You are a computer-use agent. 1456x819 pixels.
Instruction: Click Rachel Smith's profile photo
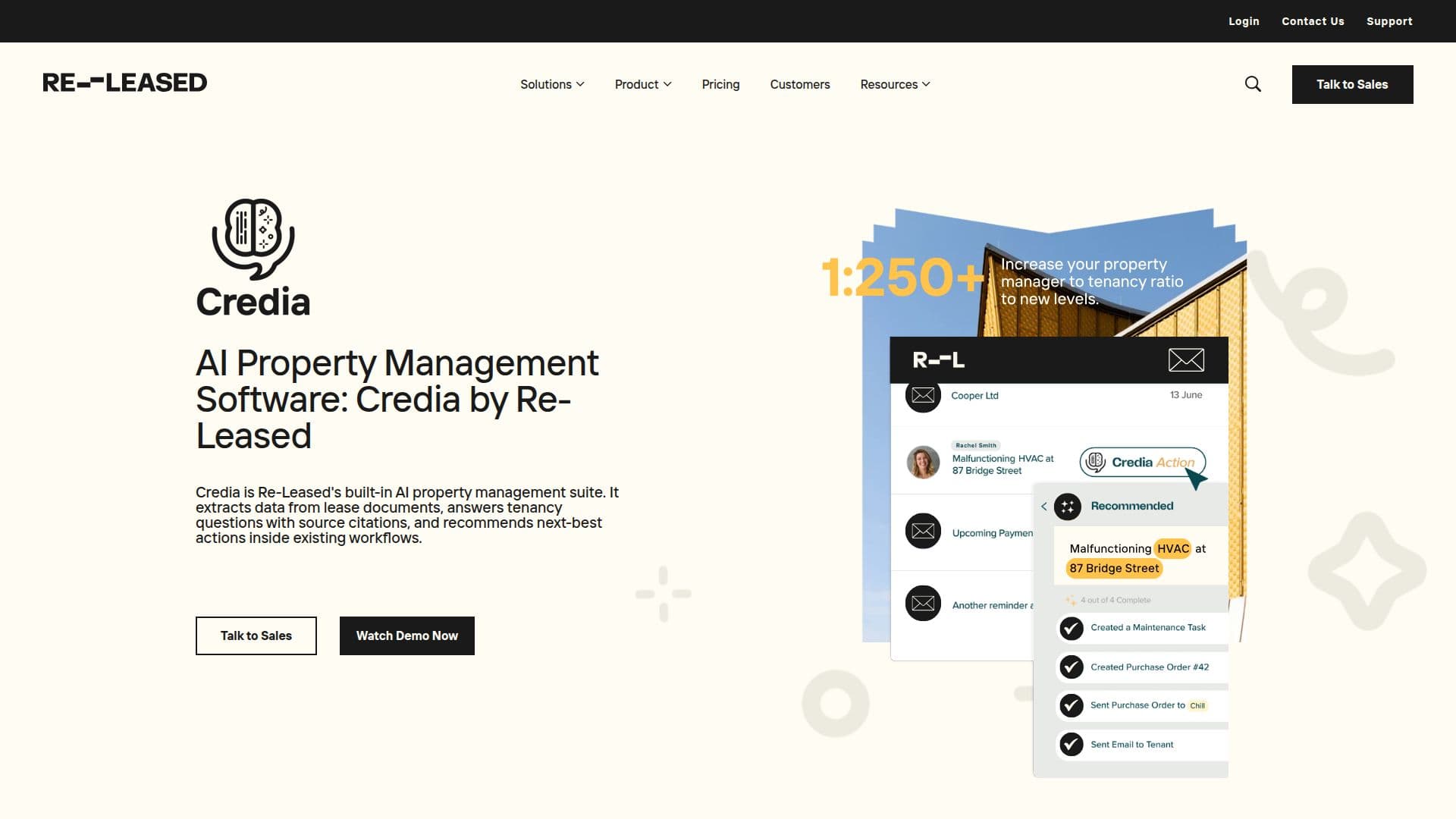pyautogui.click(x=923, y=462)
